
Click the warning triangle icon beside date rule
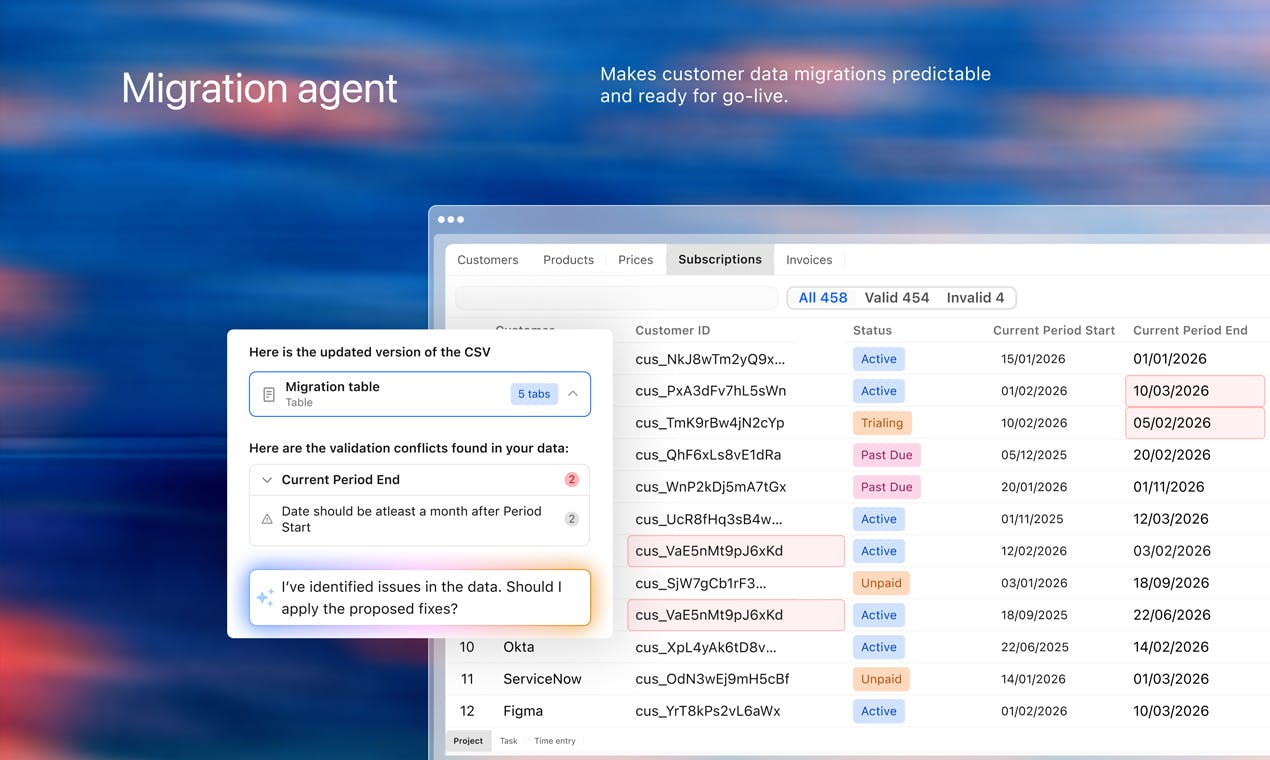click(267, 519)
